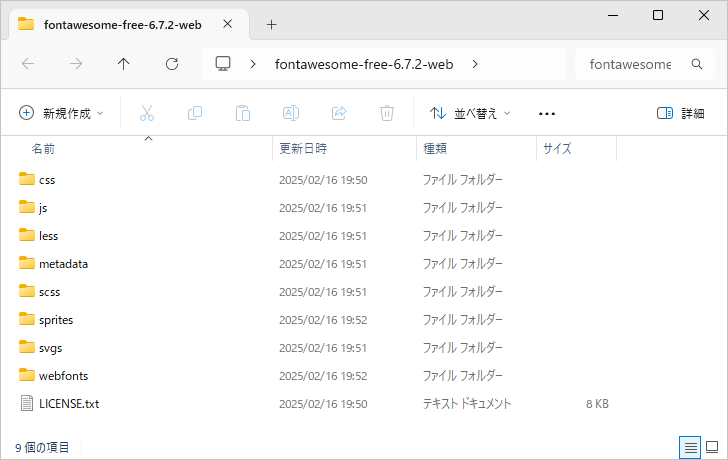The height and width of the screenshot is (460, 728).
Task: Go back with the left arrow
Action: coord(28,64)
